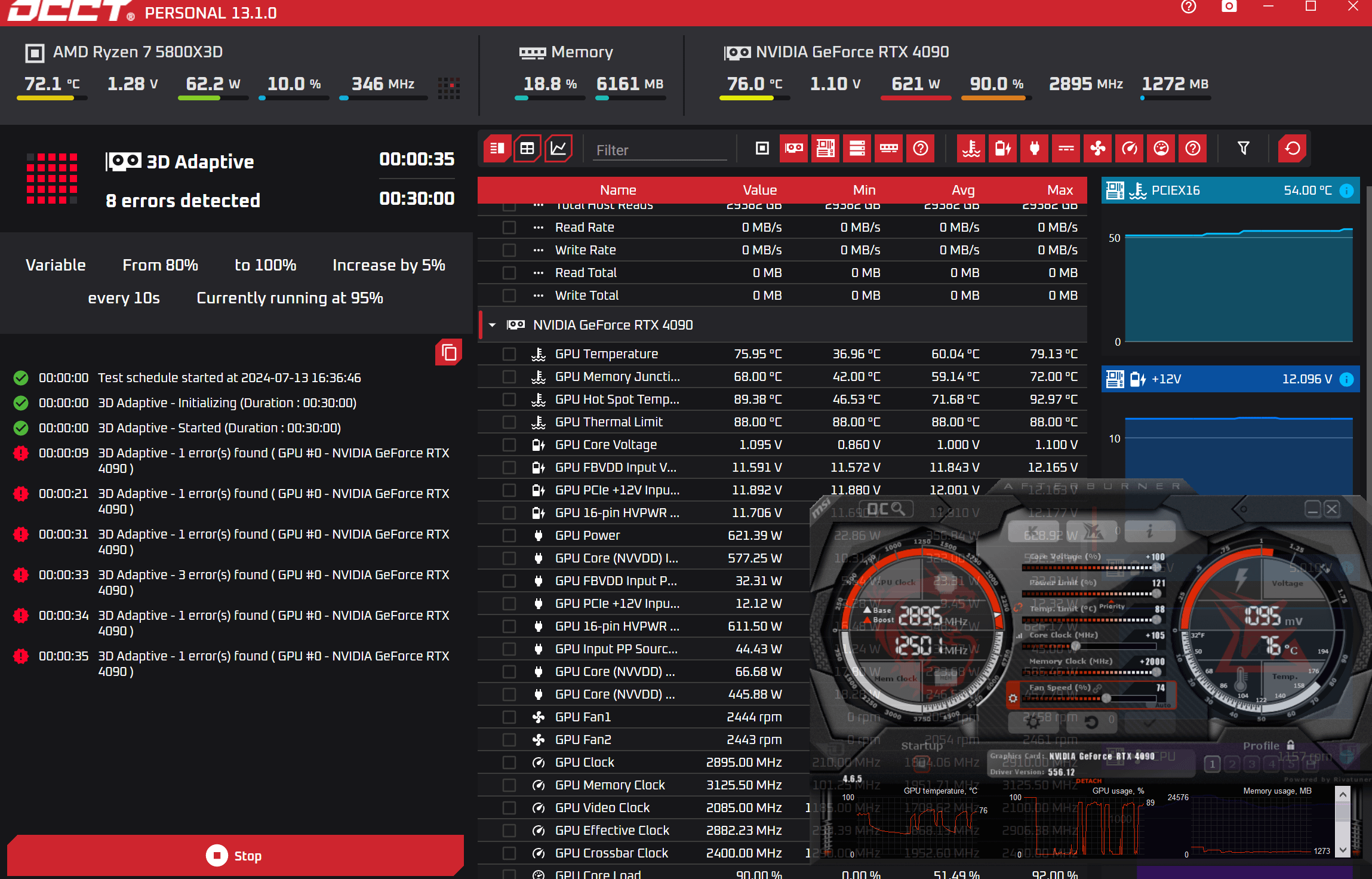This screenshot has width=1372, height=879.
Task: Select Afterburner profile slot 1
Action: pyautogui.click(x=1212, y=764)
